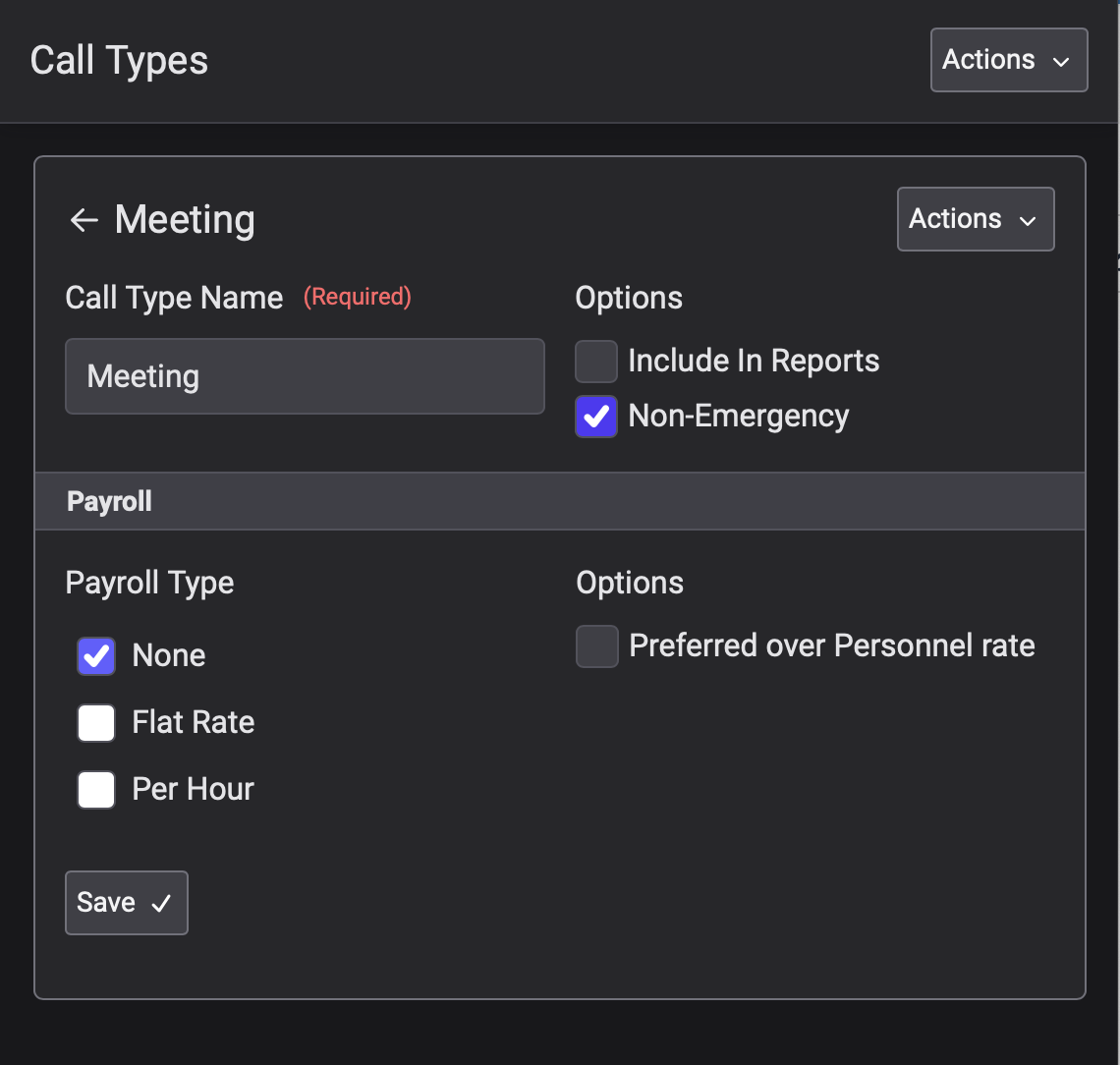Expand the Meeting panel Actions dropdown
This screenshot has width=1120, height=1065.
tap(975, 219)
